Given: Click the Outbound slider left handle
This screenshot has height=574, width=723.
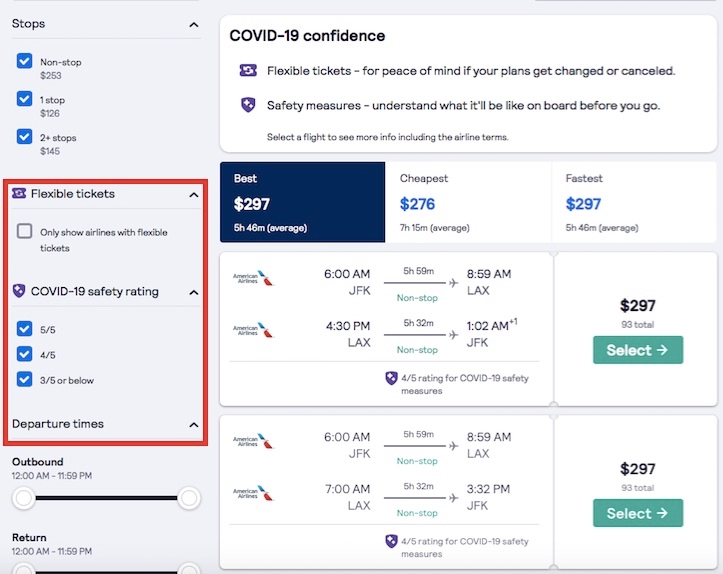Looking at the screenshot, I should click(x=24, y=498).
